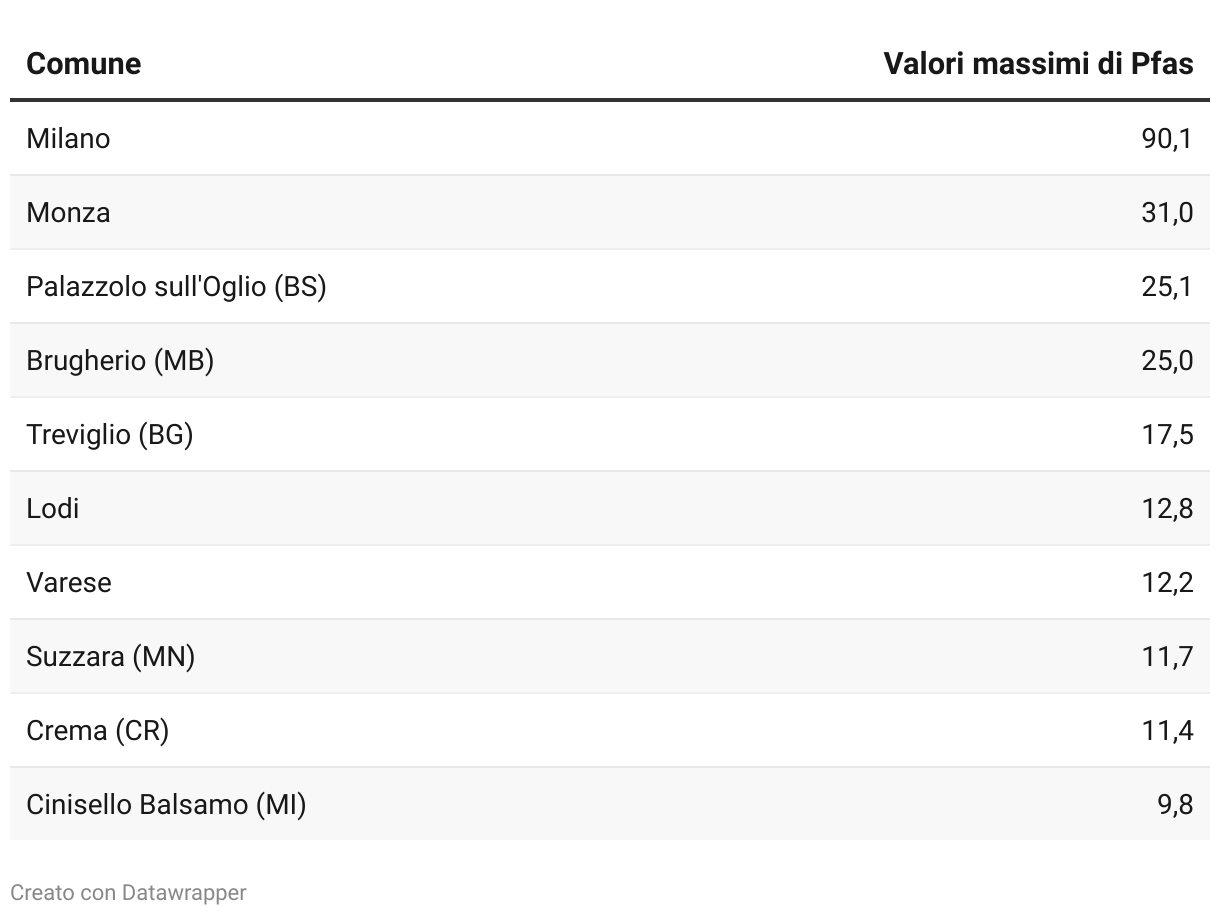Screen dimensions: 1220x916
Task: Click the 90,1 value for Milano
Action: 1167,138
